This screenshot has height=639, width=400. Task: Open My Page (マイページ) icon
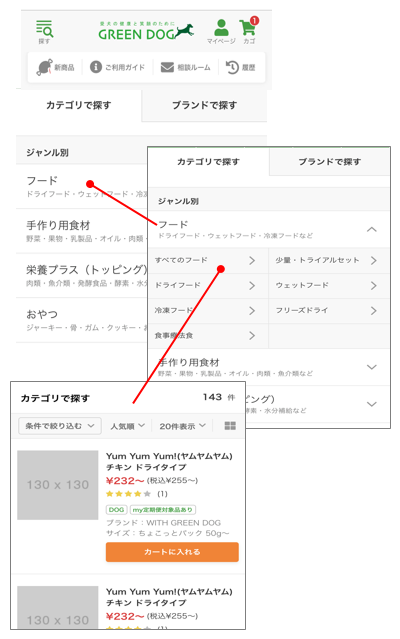(x=221, y=31)
